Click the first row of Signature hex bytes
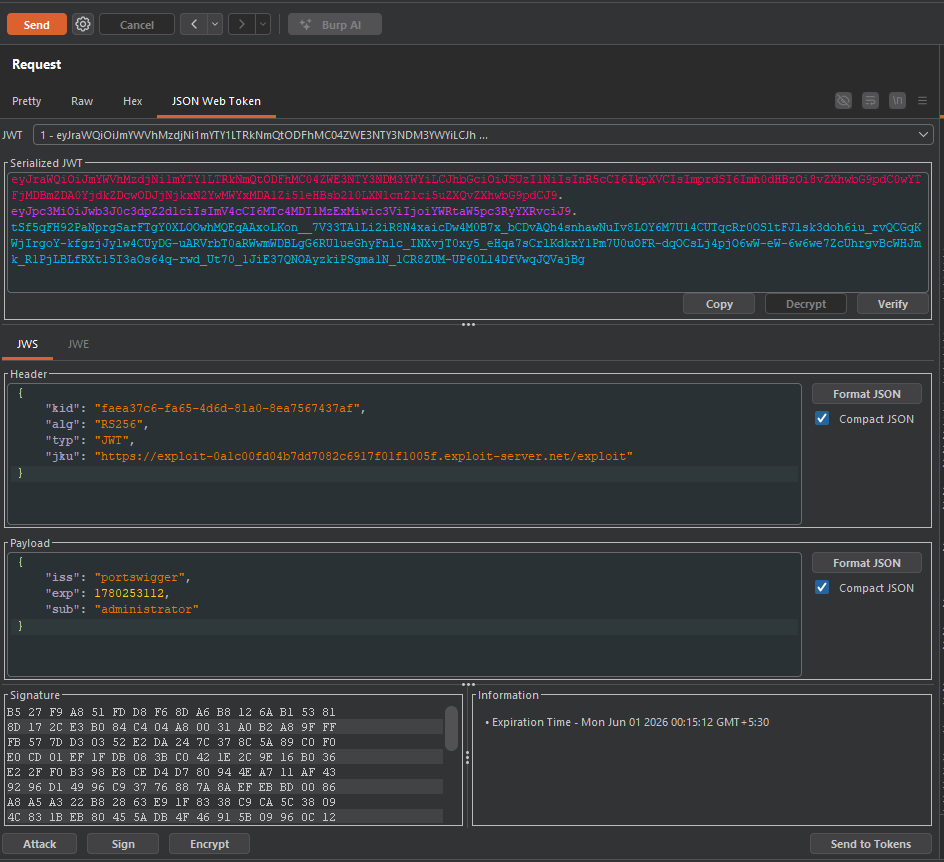The height and width of the screenshot is (862, 944). [x=171, y=712]
